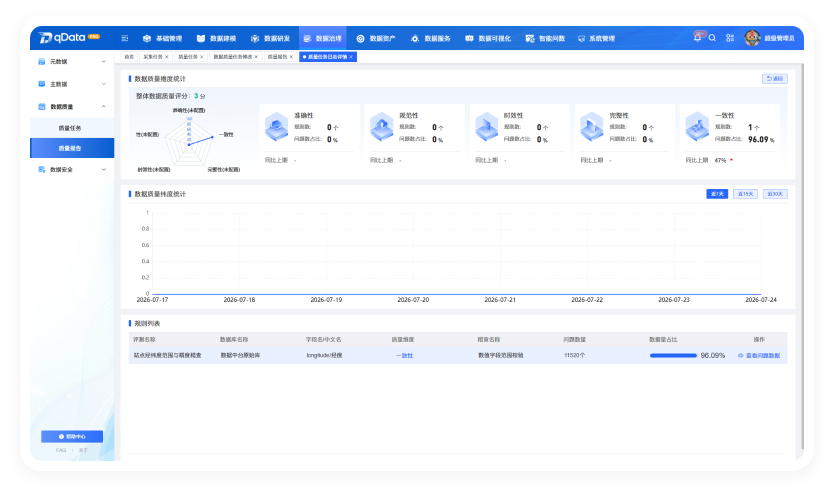Screen dimensions: 834x495
Task: Open the layout grid icon in header
Action: tap(730, 38)
